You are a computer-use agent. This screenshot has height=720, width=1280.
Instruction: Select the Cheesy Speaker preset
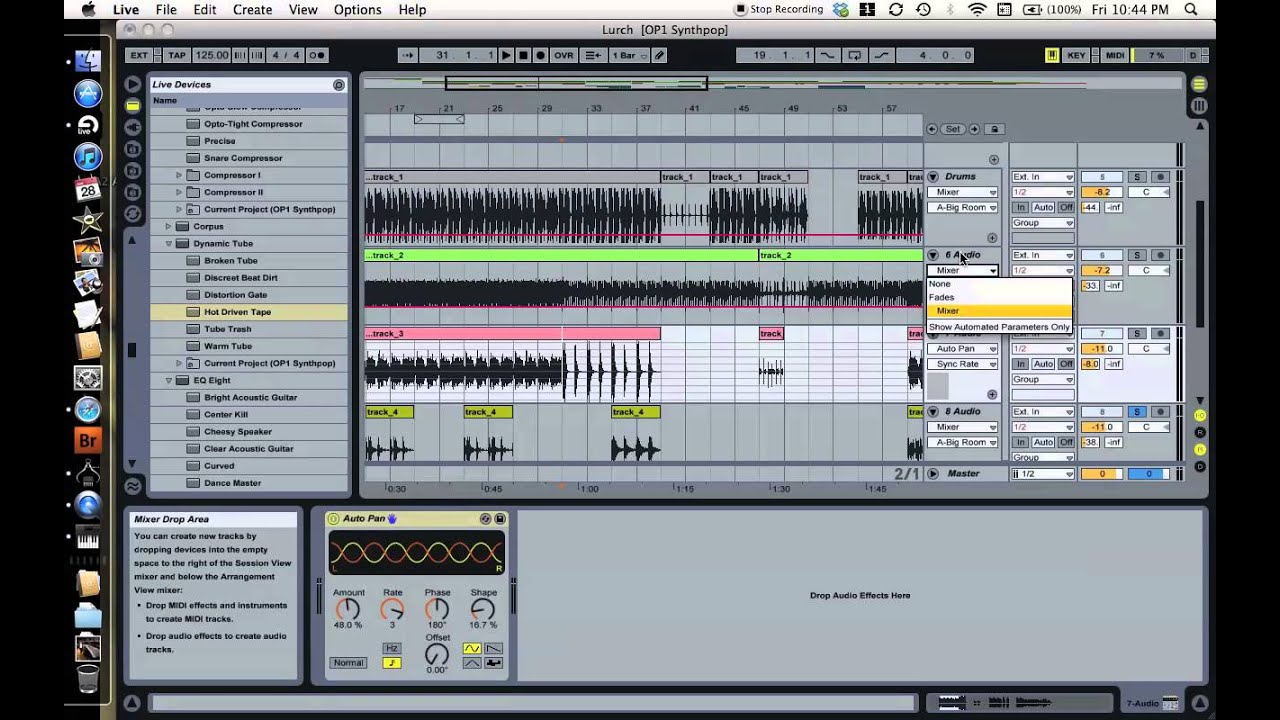click(x=249, y=432)
